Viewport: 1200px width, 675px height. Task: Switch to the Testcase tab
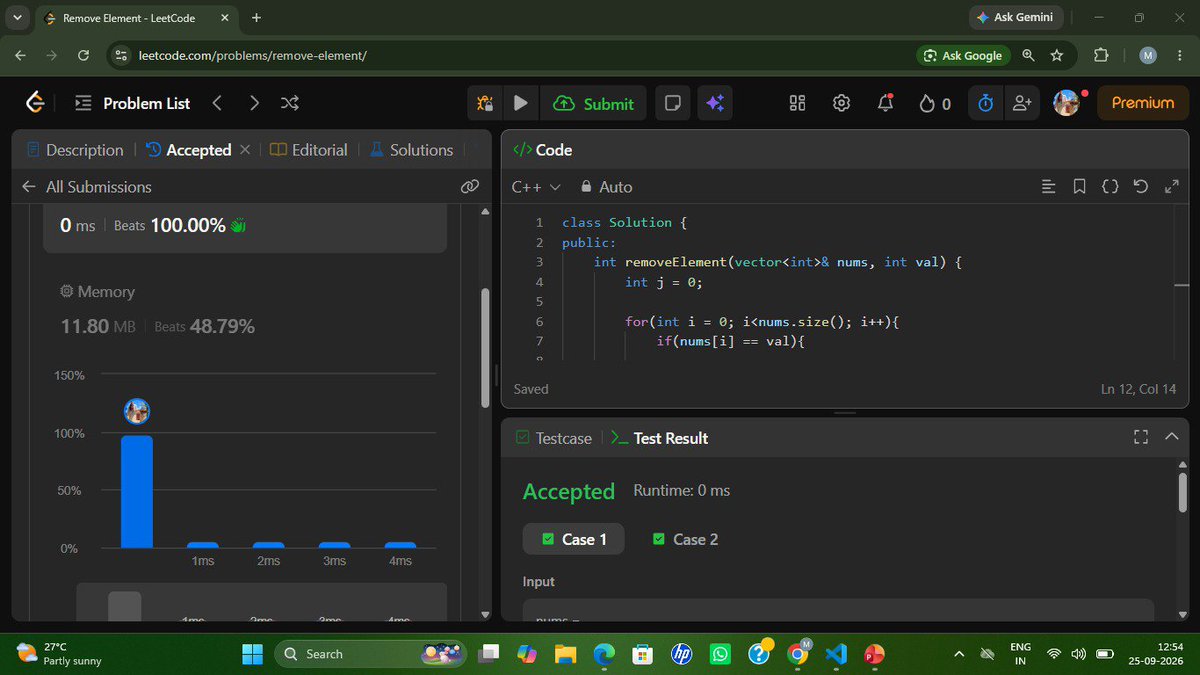coord(553,438)
